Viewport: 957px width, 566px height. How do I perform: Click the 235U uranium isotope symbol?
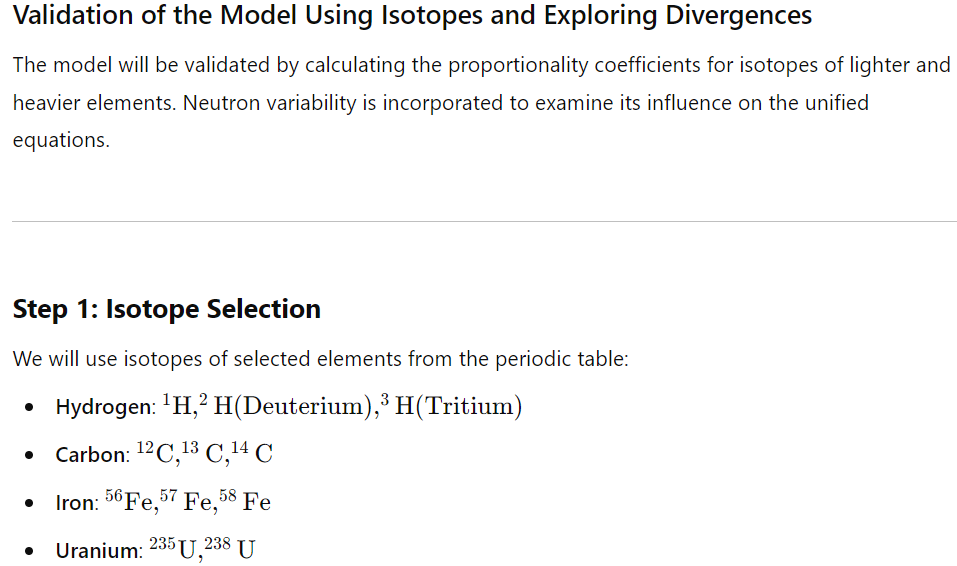click(173, 550)
